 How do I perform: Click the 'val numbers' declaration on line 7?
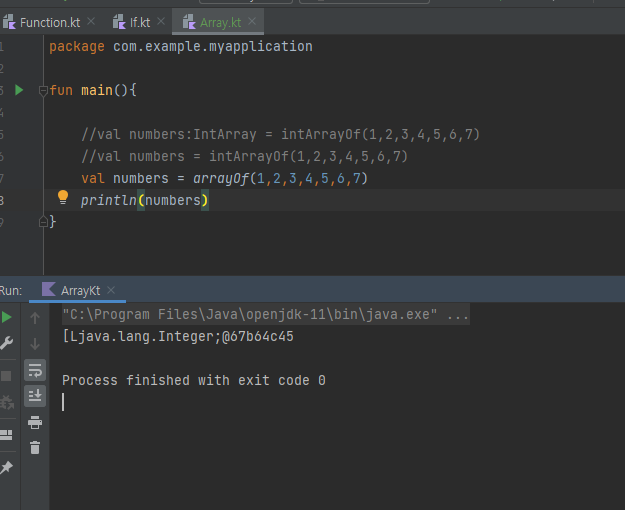click(125, 178)
